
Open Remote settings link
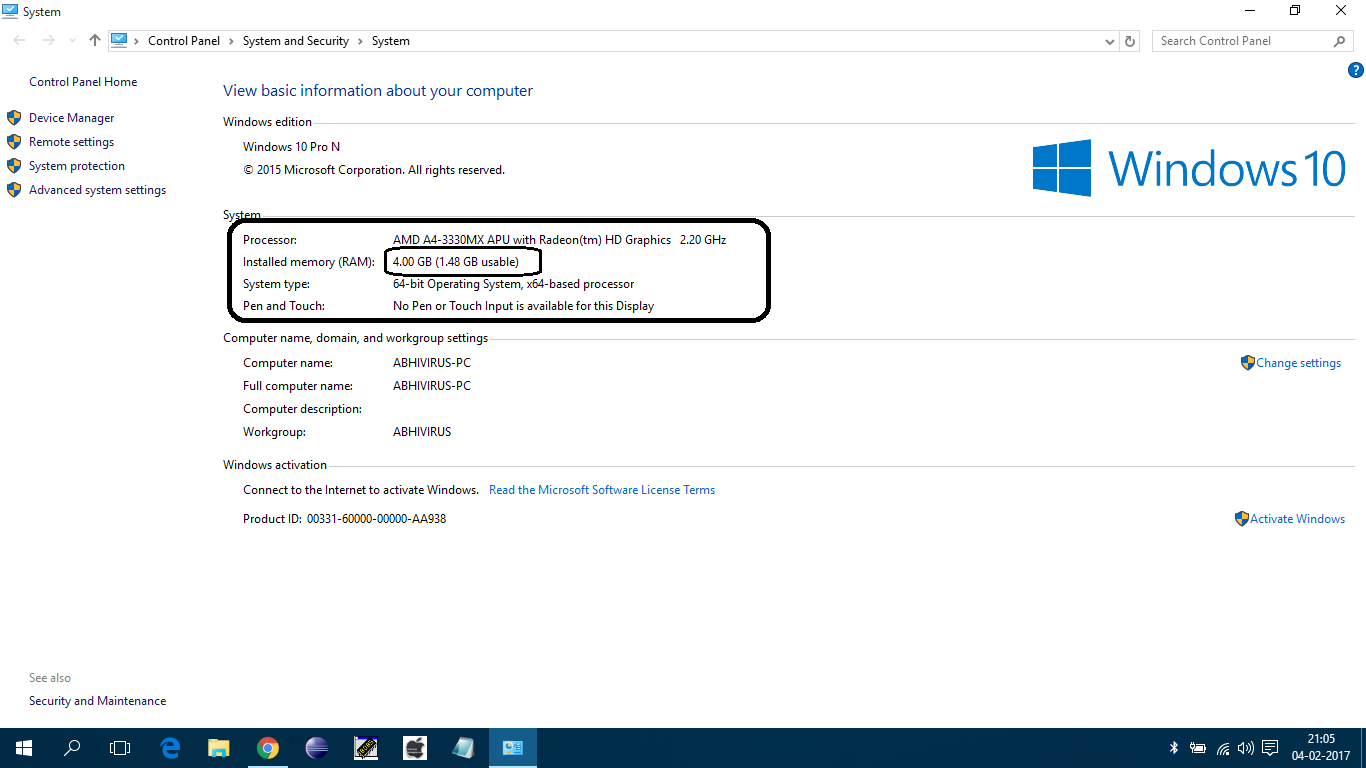click(x=72, y=142)
